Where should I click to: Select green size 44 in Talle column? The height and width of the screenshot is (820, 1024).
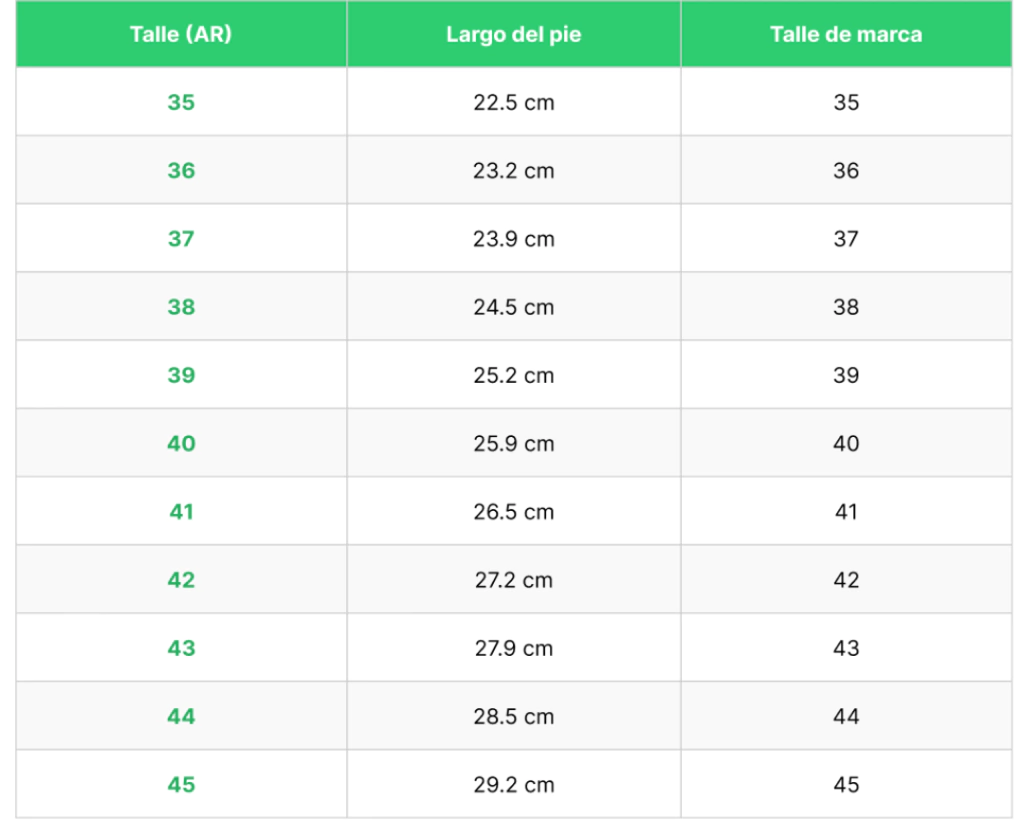tap(181, 716)
